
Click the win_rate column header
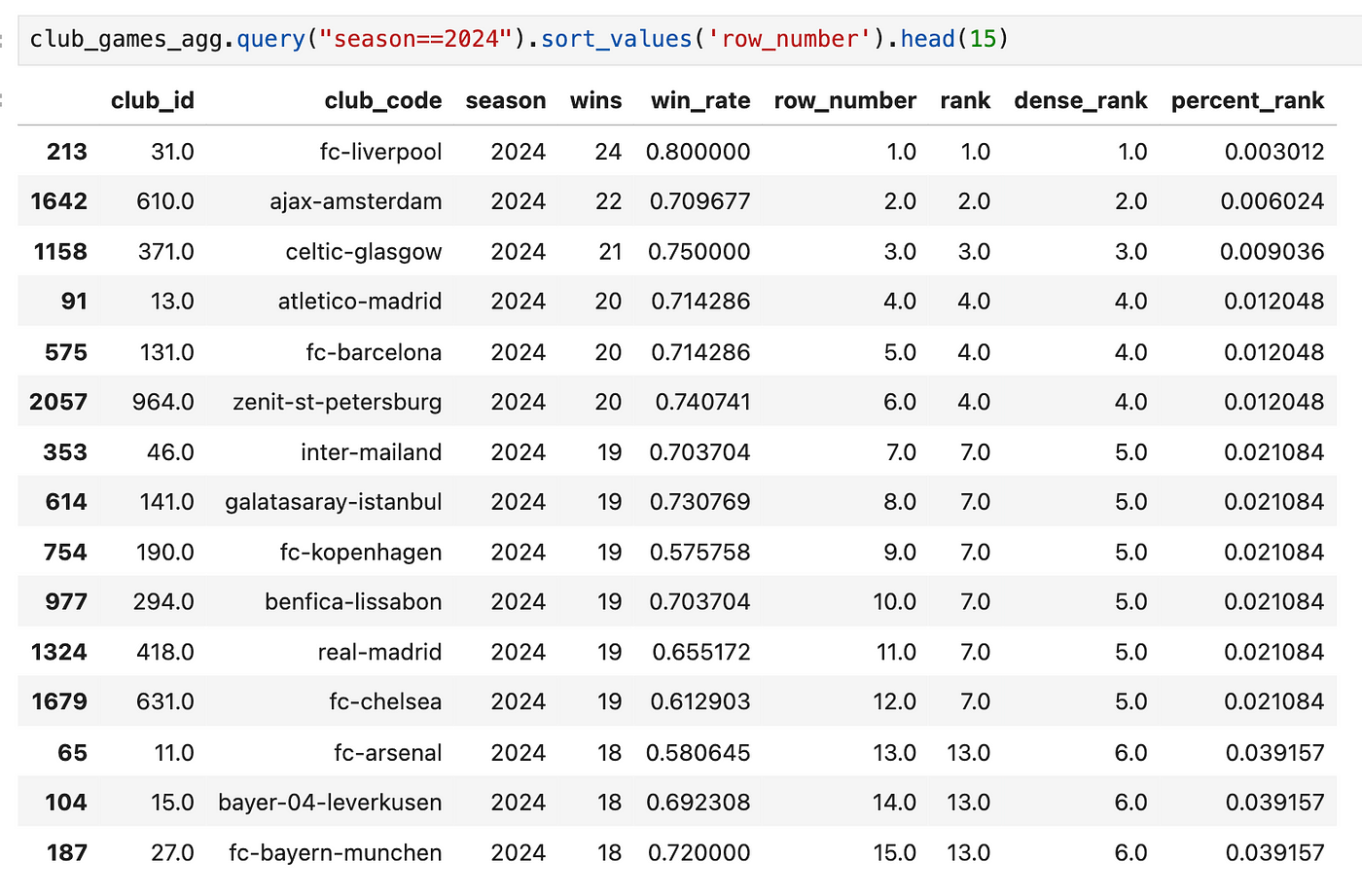tap(700, 101)
